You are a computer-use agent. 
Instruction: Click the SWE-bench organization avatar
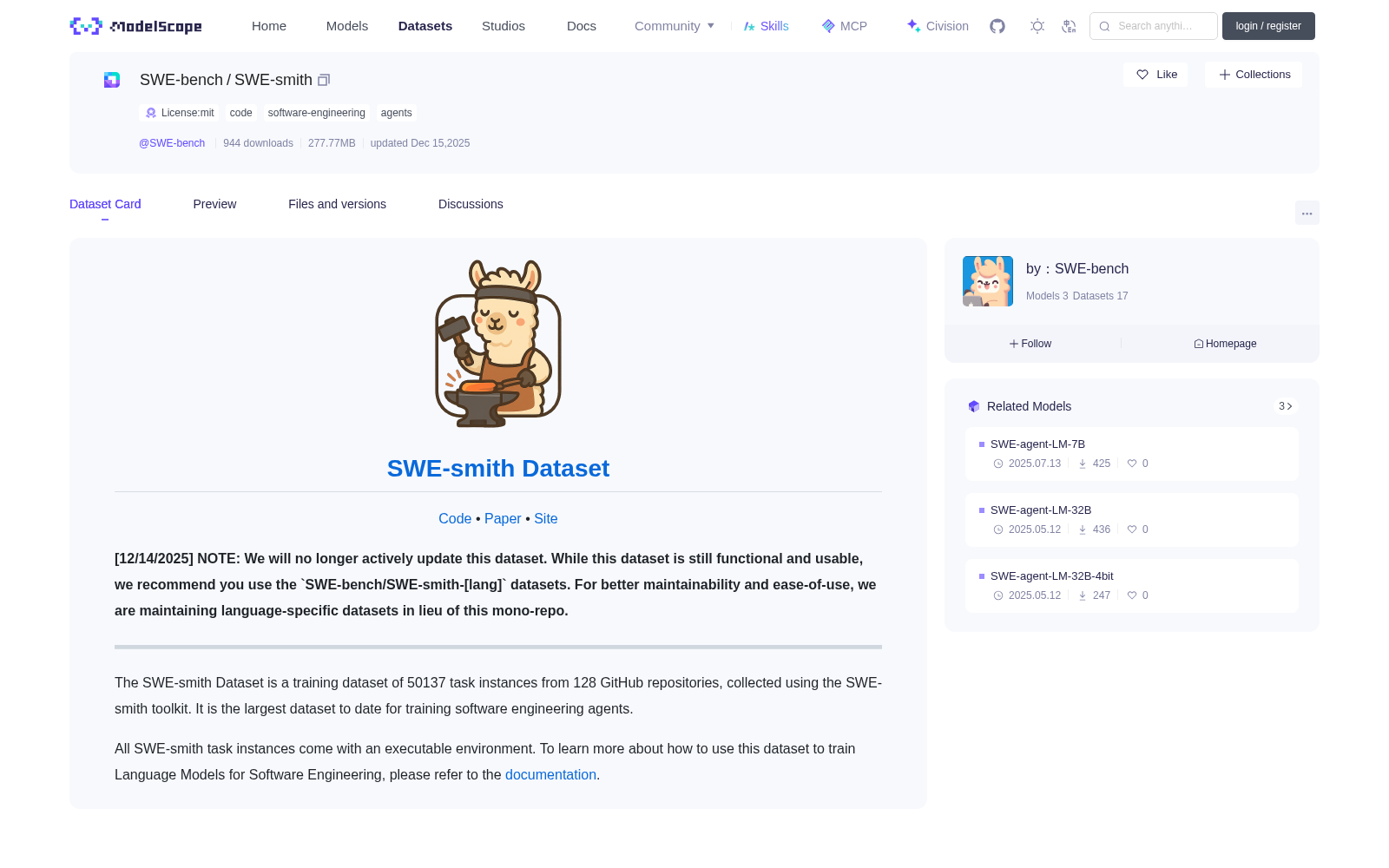(x=988, y=281)
